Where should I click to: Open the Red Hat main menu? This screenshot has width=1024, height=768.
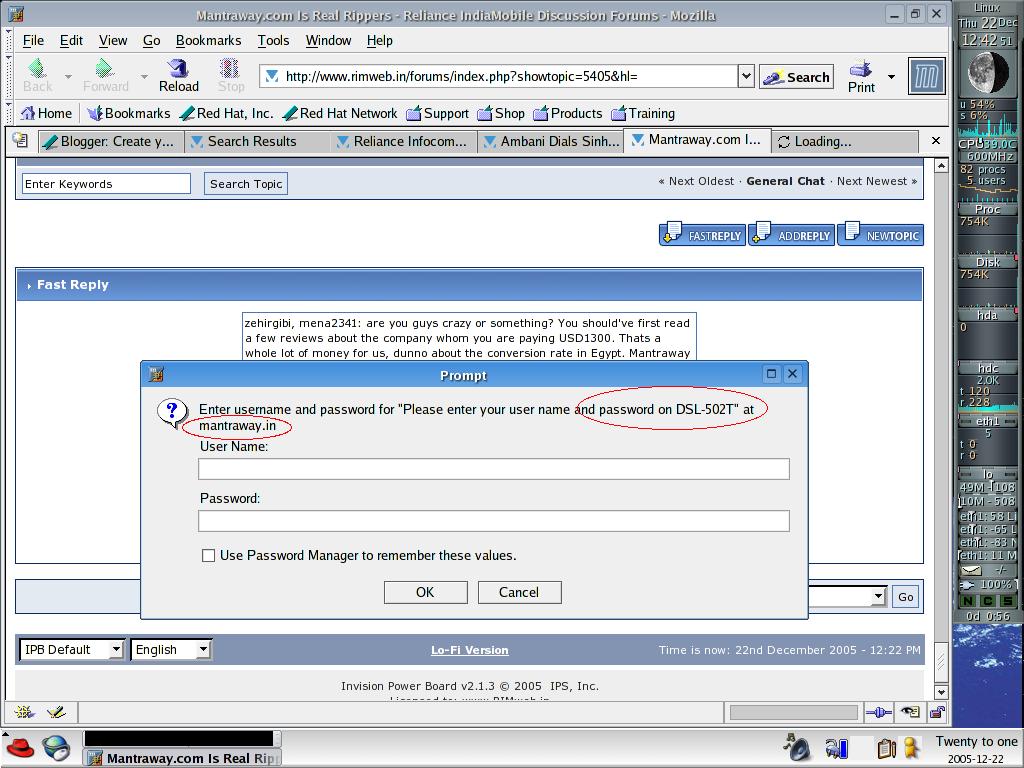click(x=20, y=748)
